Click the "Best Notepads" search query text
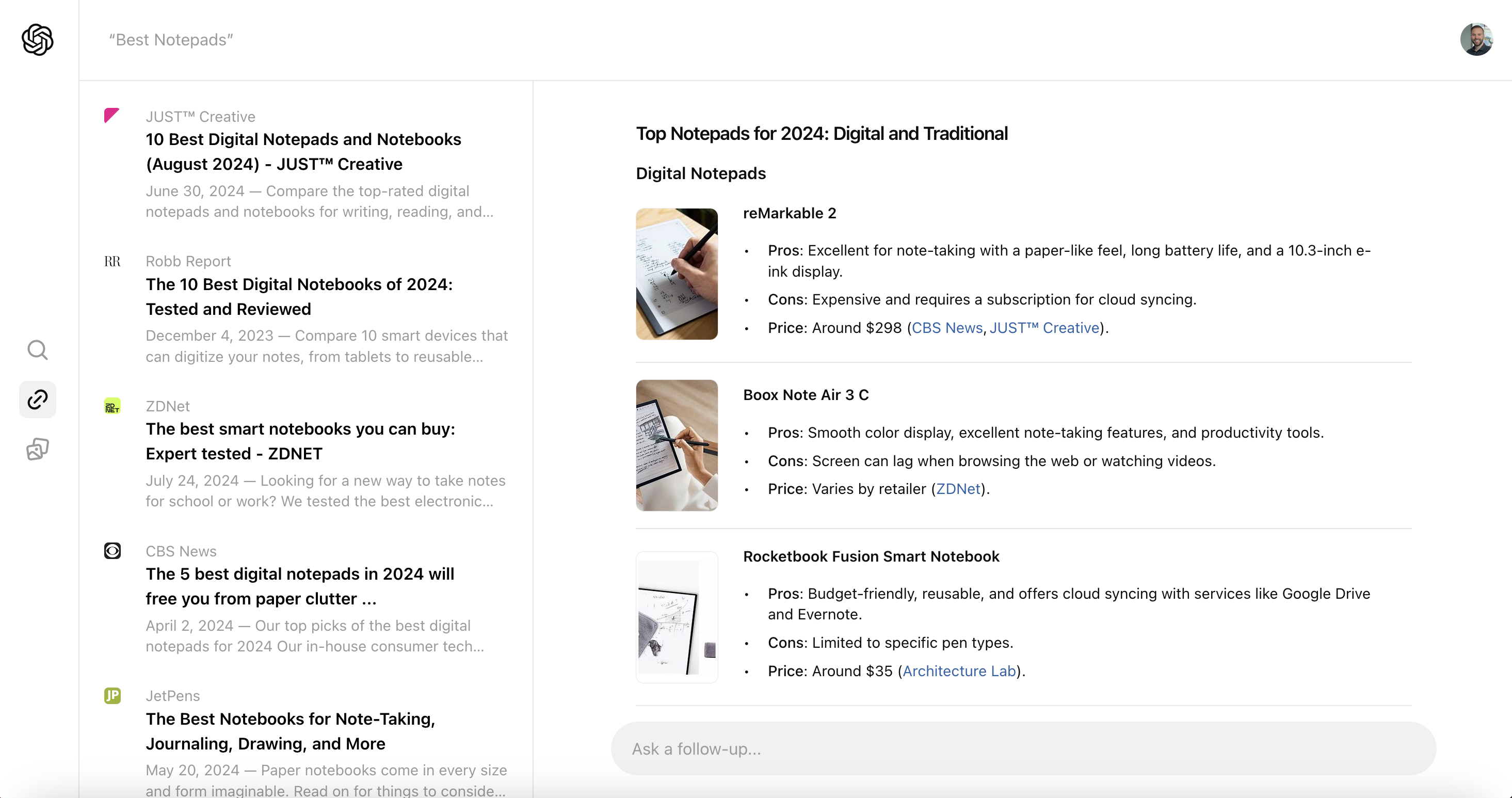Screen dimensions: 1512x798 [x=171, y=39]
